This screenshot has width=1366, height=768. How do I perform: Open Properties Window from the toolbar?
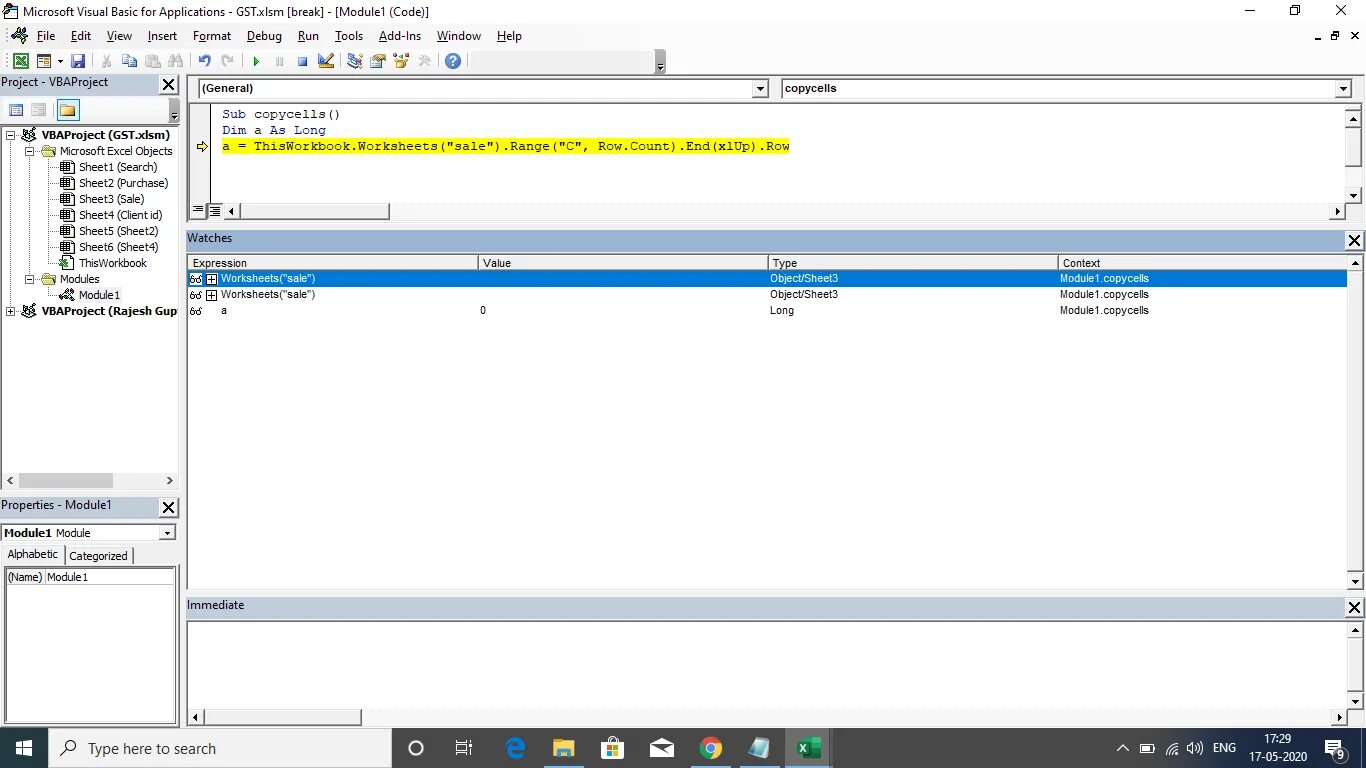pyautogui.click(x=378, y=61)
